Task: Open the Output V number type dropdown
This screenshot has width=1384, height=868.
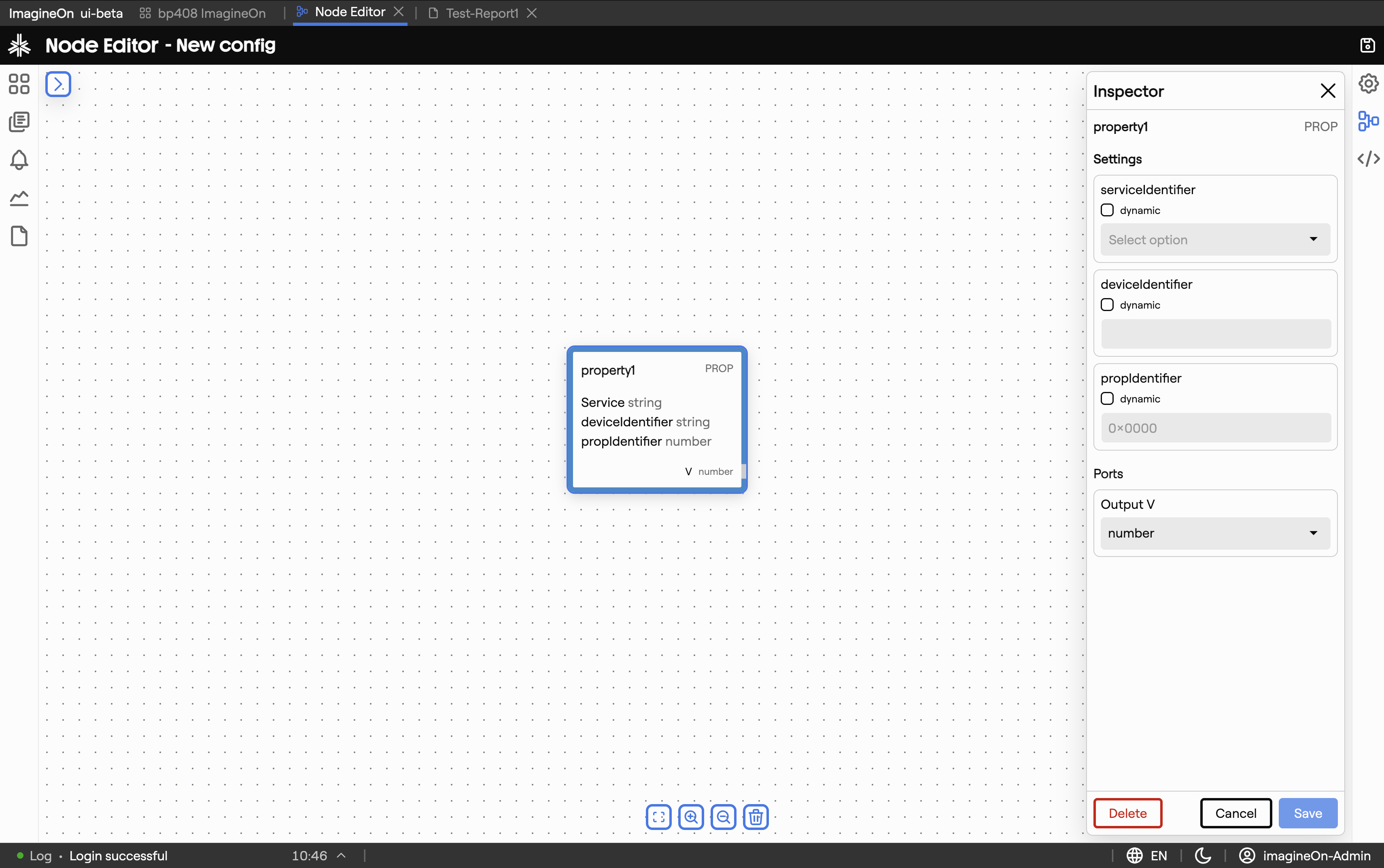Action: coord(1215,534)
